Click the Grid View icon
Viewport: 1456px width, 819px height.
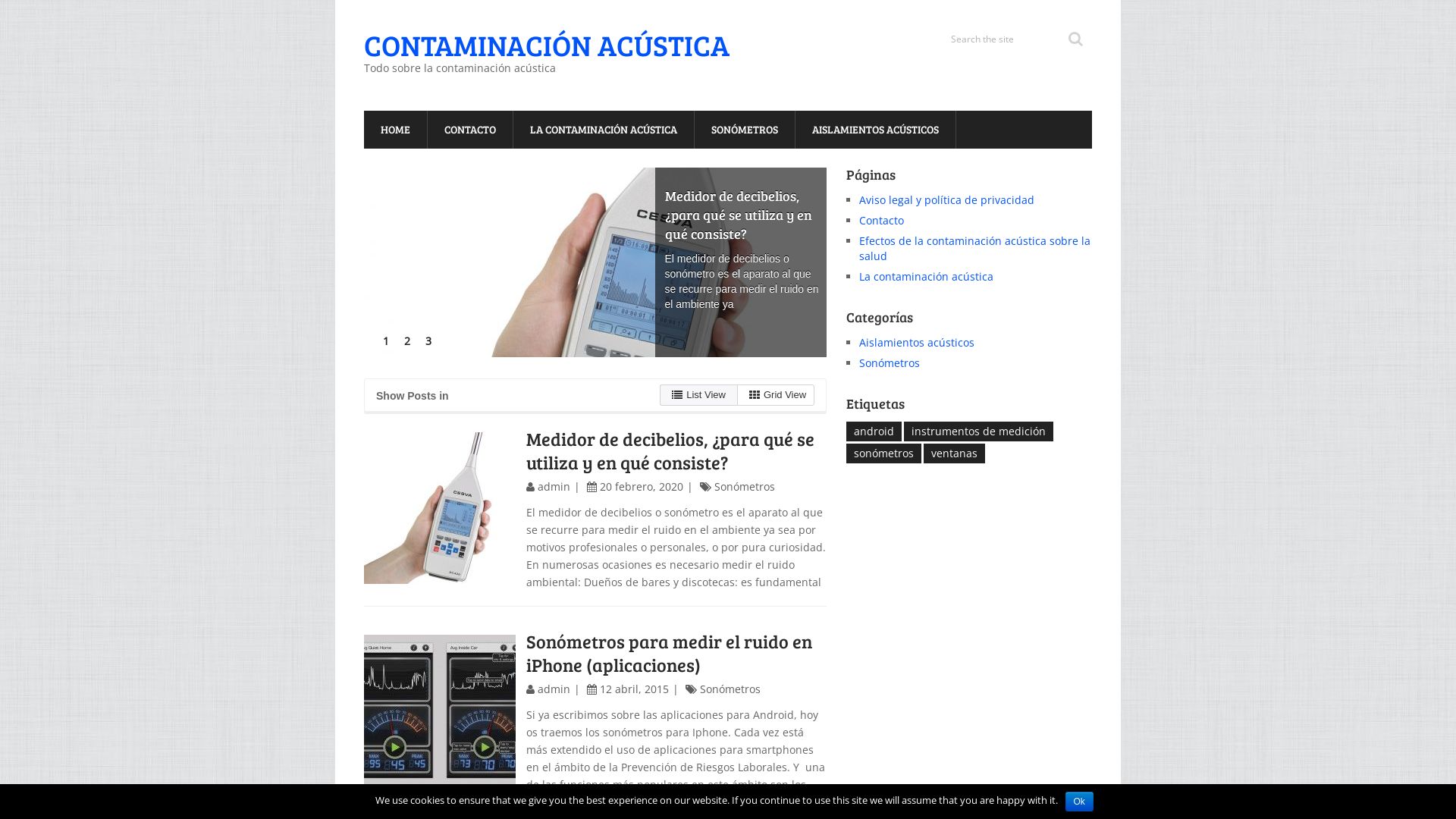pyautogui.click(x=754, y=394)
